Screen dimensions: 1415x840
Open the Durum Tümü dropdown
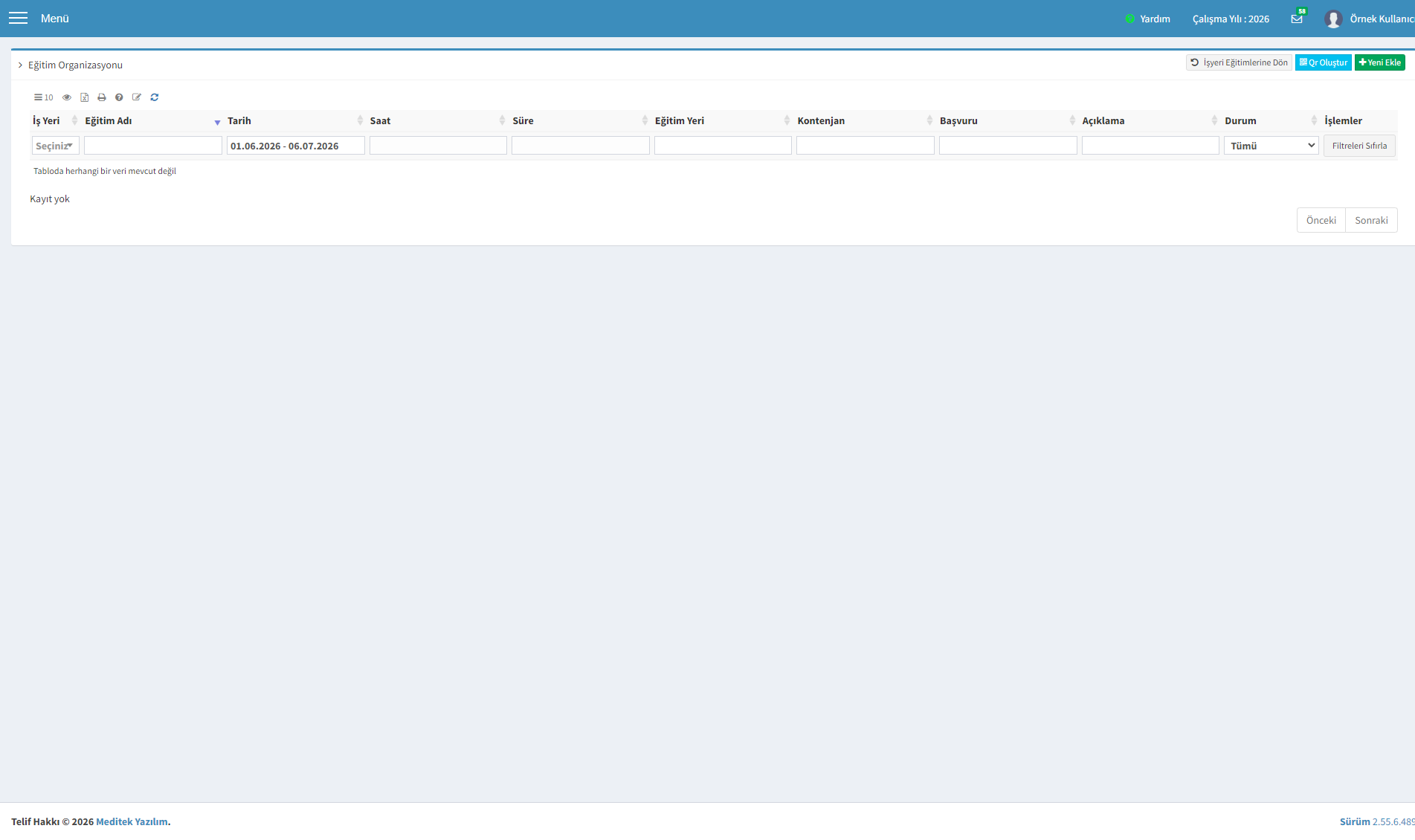1271,146
